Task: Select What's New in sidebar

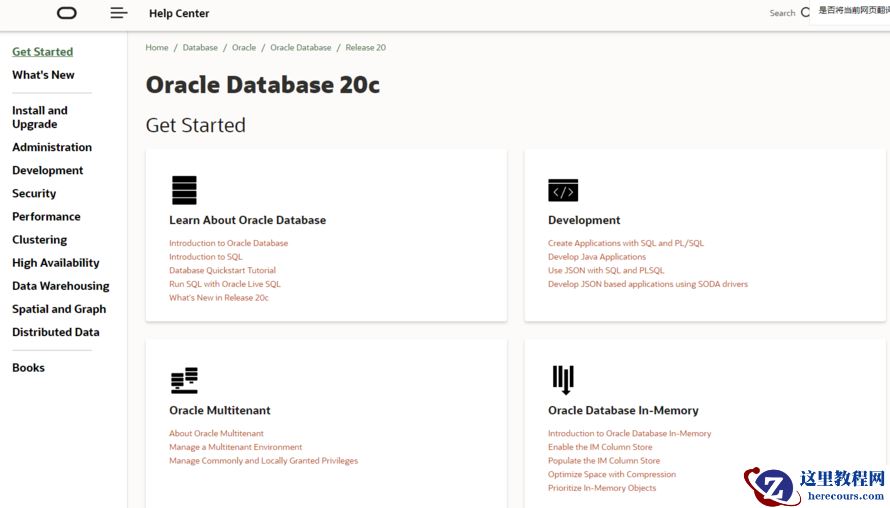Action: tap(43, 75)
